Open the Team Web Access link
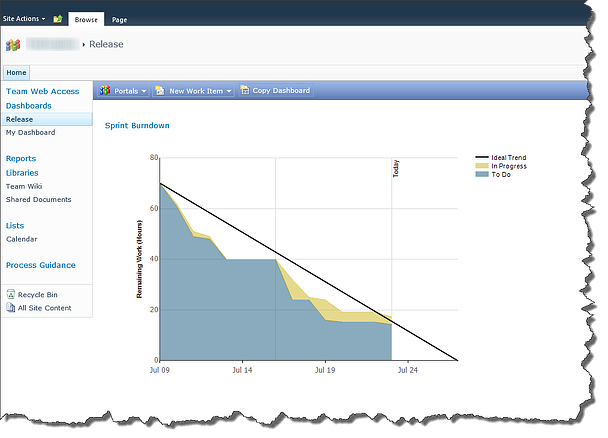The width and height of the screenshot is (608, 438). click(x=42, y=91)
